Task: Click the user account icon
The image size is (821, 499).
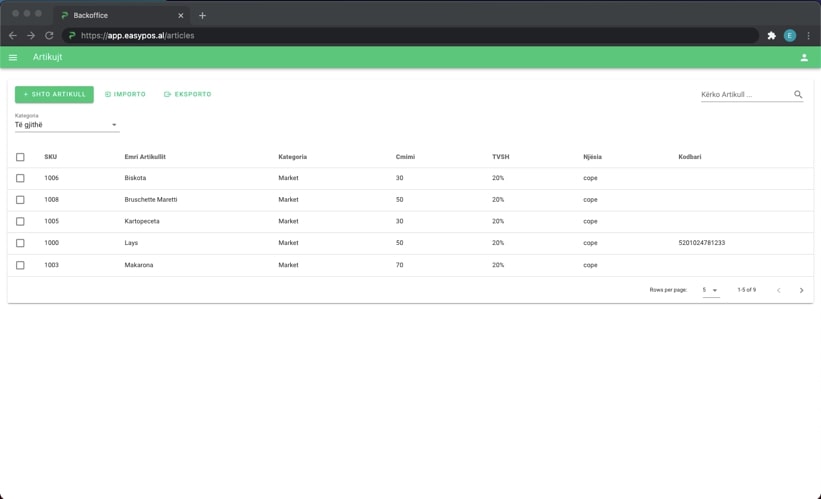Action: click(804, 58)
